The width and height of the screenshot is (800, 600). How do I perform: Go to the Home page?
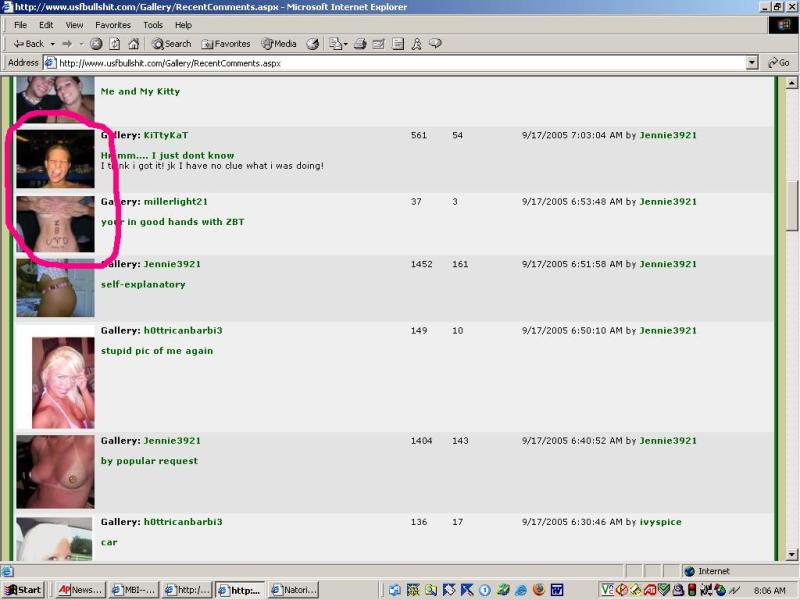click(x=133, y=44)
